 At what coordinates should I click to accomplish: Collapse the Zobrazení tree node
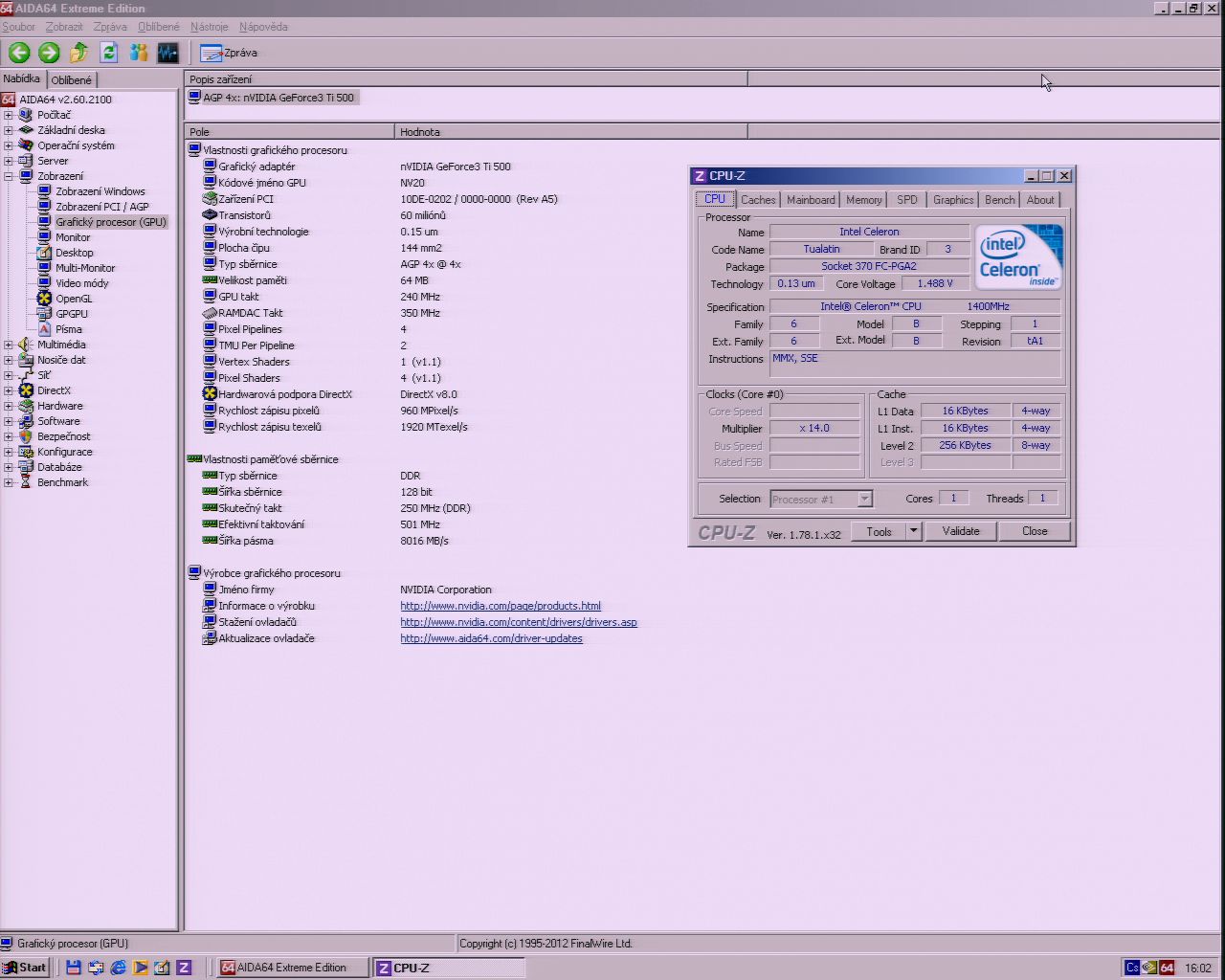tap(9, 176)
